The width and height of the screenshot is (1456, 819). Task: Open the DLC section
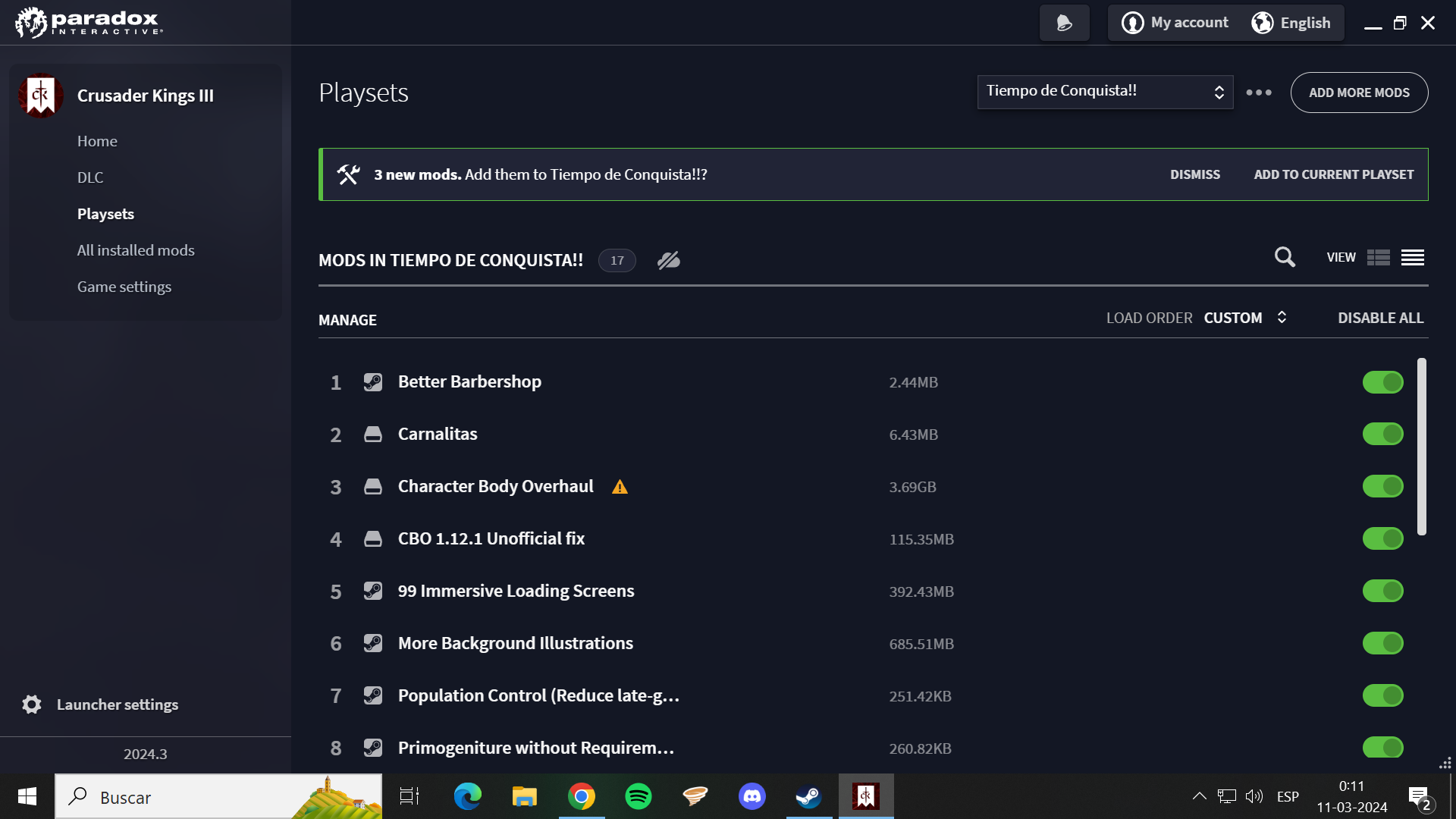(90, 177)
